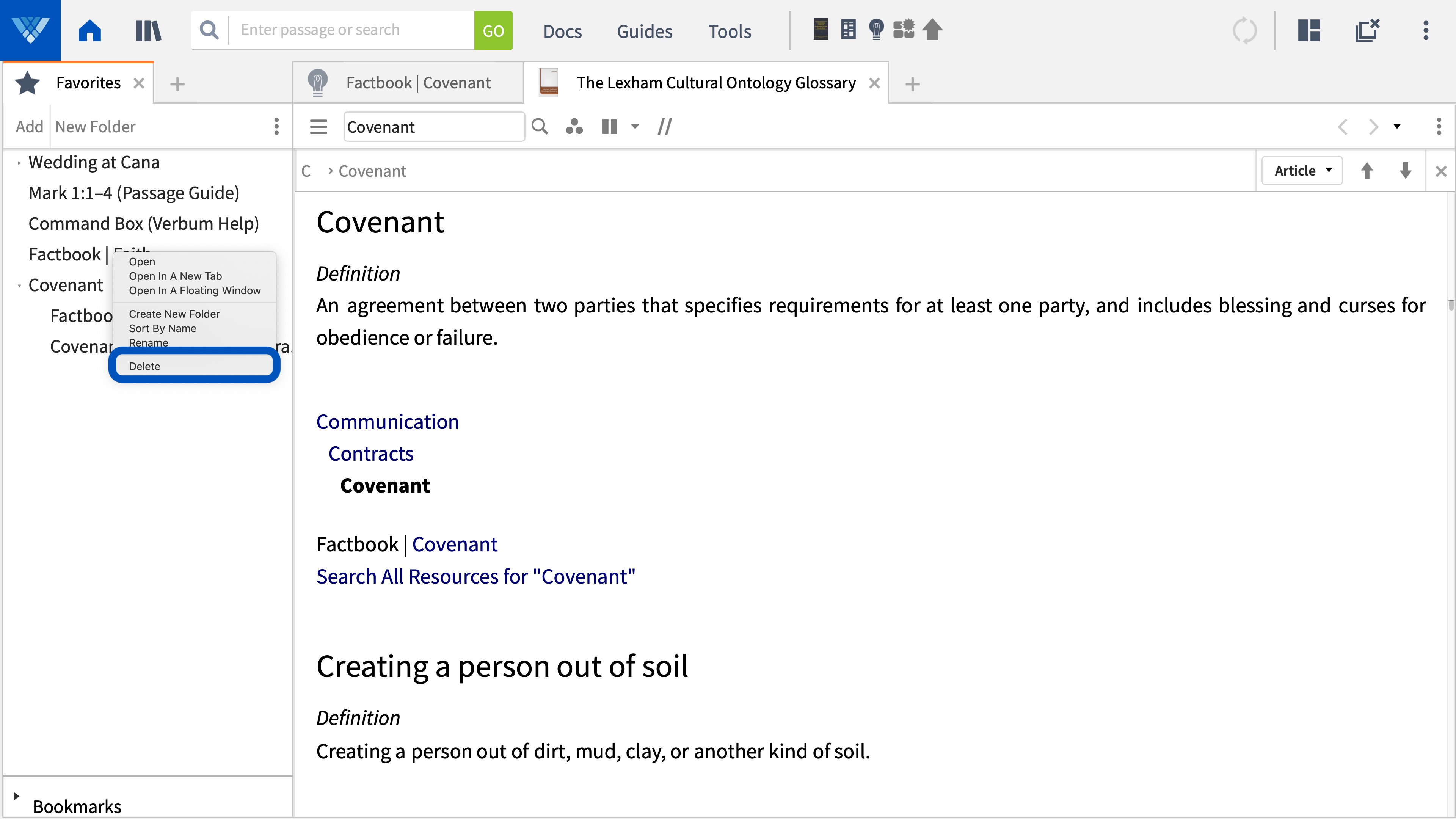Click the inline search magnifier icon
This screenshot has width=1456, height=819.
[540, 127]
